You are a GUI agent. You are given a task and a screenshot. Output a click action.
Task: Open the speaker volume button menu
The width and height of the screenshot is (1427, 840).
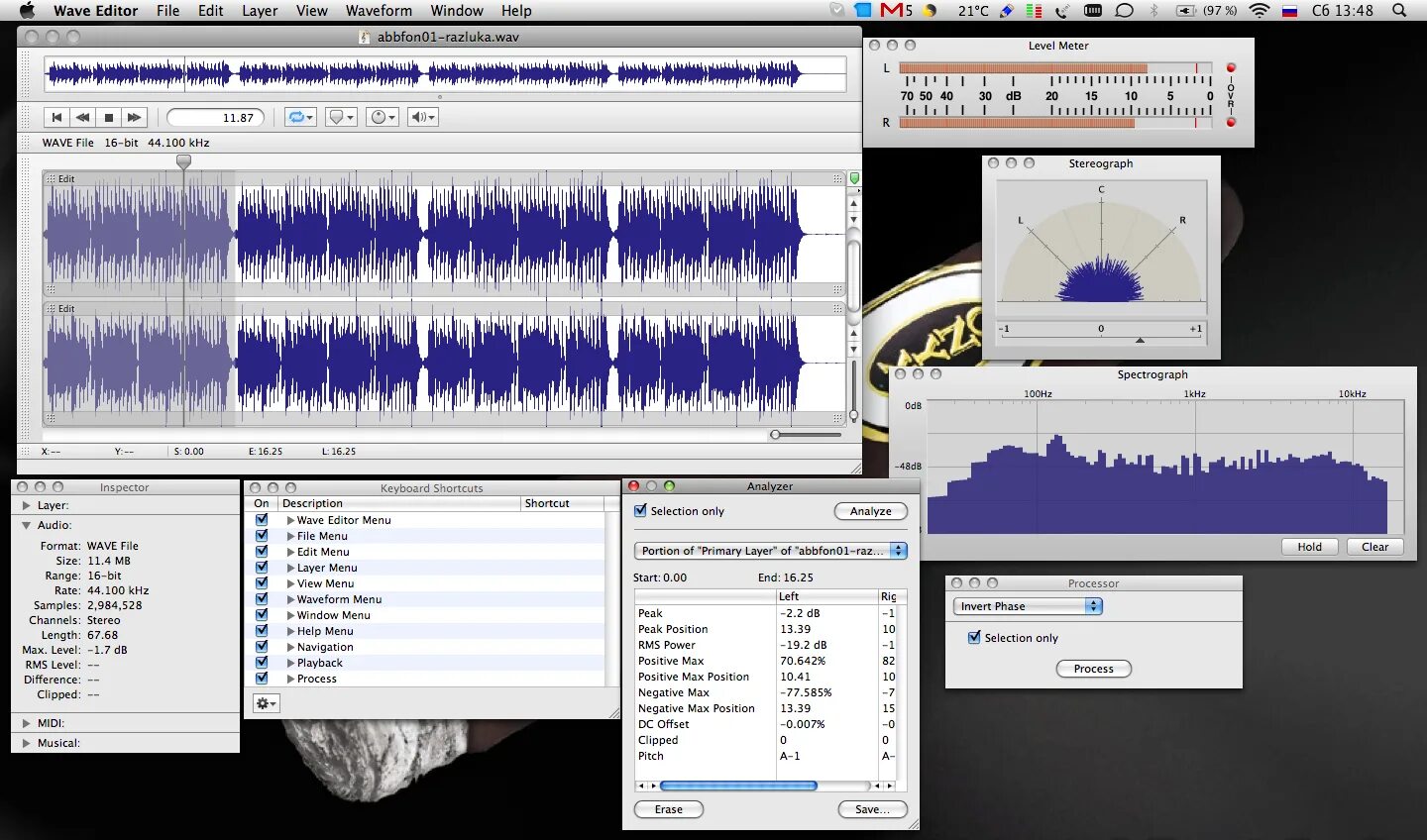coord(423,117)
